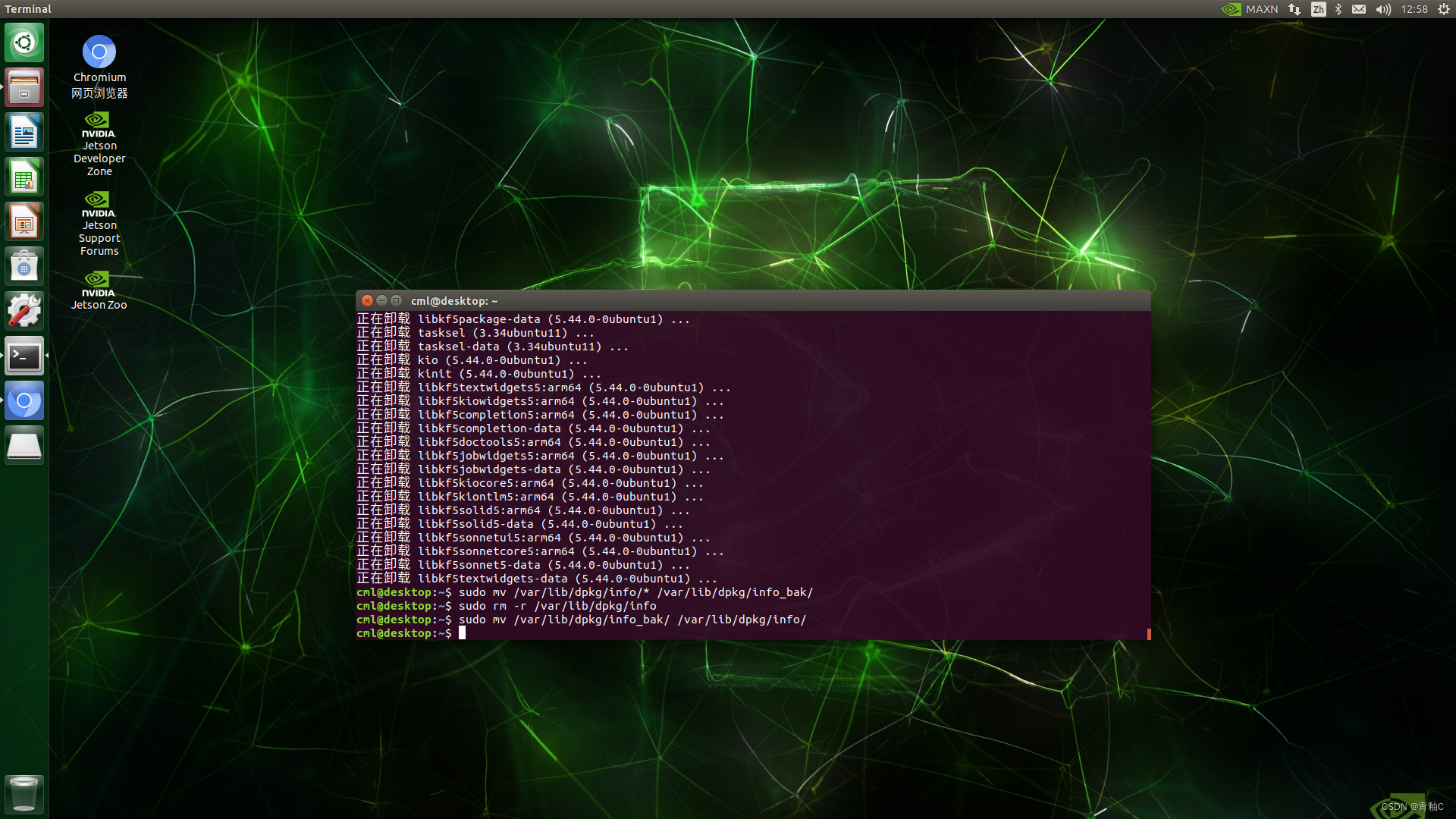Click the terminal scrollbar handle

pos(1149,634)
